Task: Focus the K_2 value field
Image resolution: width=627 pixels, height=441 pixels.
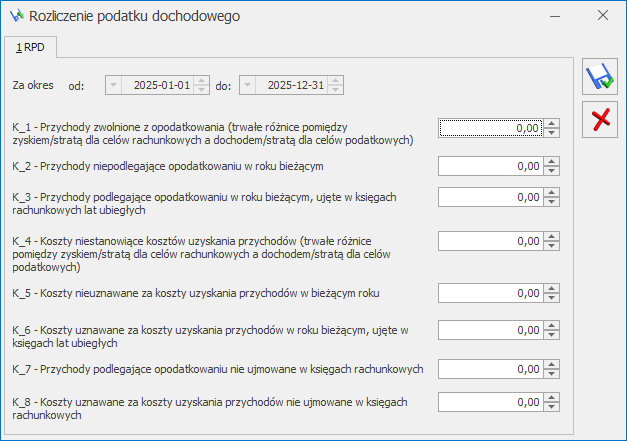Action: point(491,166)
